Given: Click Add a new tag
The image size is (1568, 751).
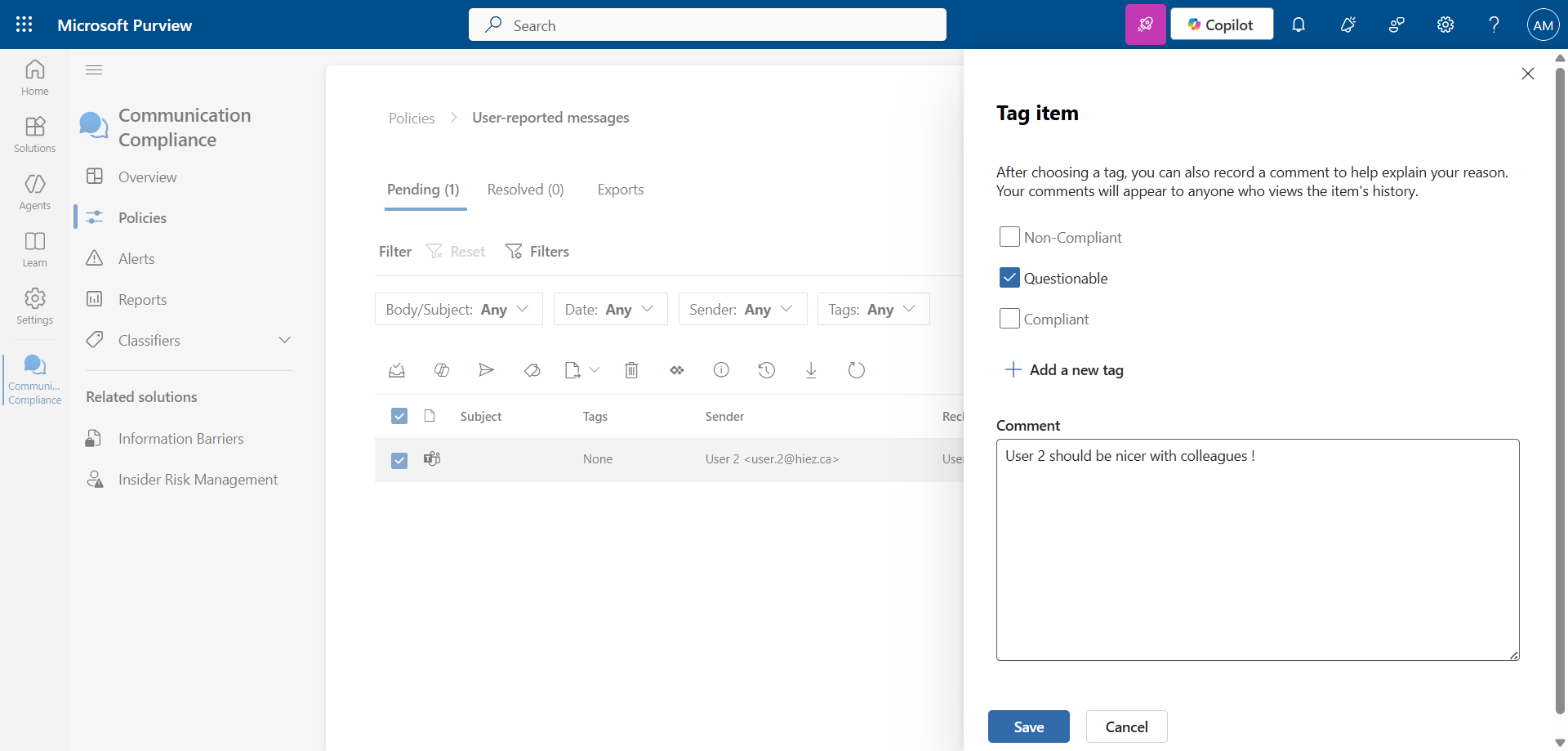Looking at the screenshot, I should [x=1064, y=370].
